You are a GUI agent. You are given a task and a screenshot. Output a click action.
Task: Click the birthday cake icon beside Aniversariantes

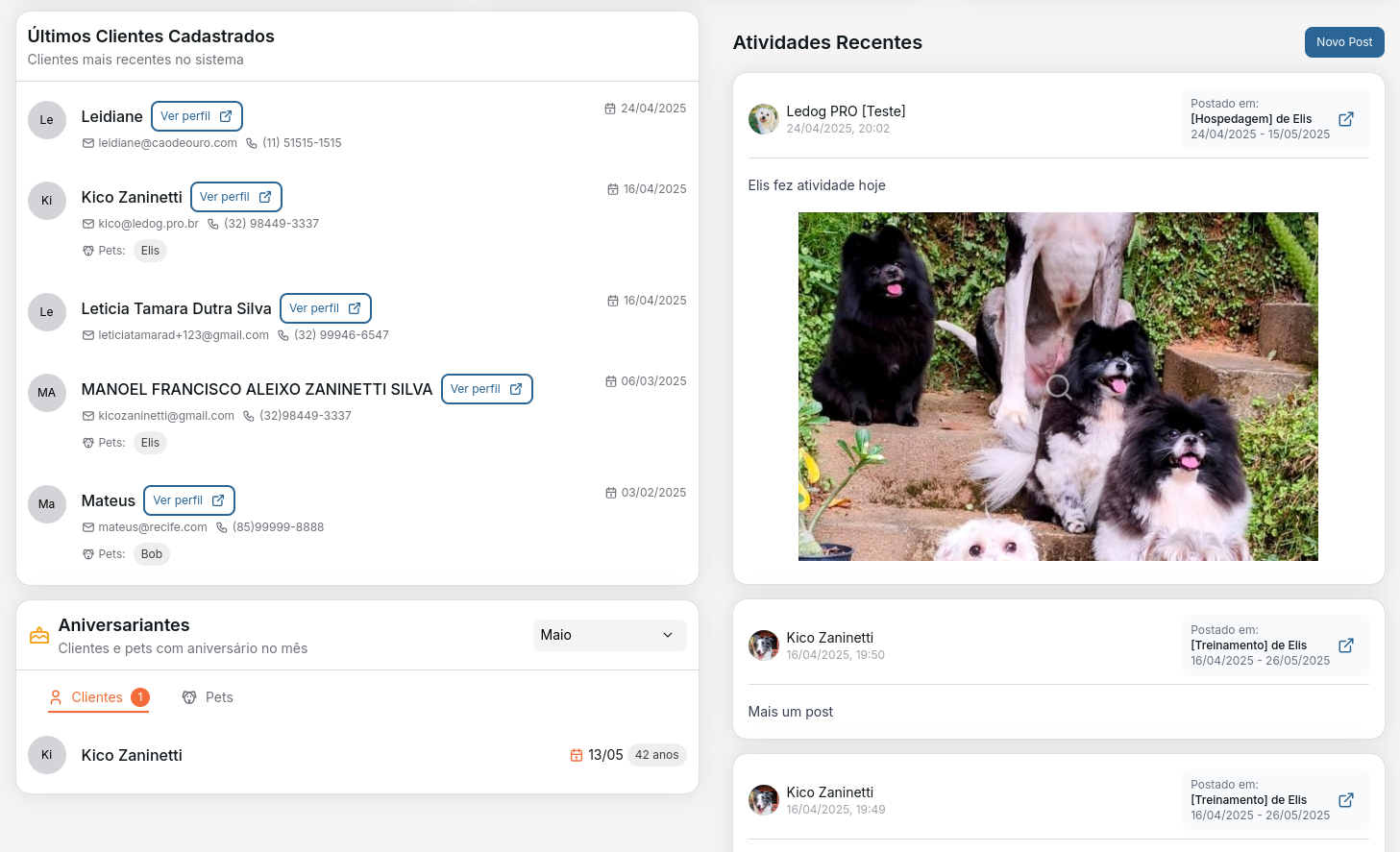(x=39, y=636)
